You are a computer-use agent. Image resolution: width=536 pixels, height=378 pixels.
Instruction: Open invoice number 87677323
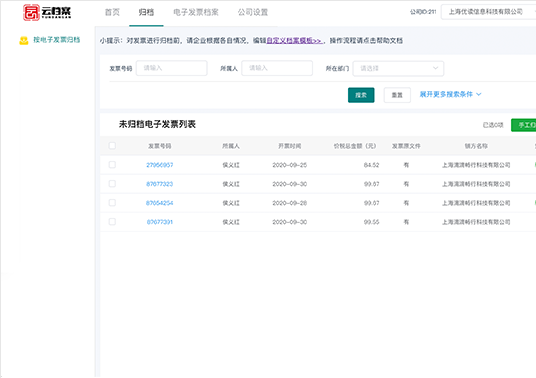(160, 184)
